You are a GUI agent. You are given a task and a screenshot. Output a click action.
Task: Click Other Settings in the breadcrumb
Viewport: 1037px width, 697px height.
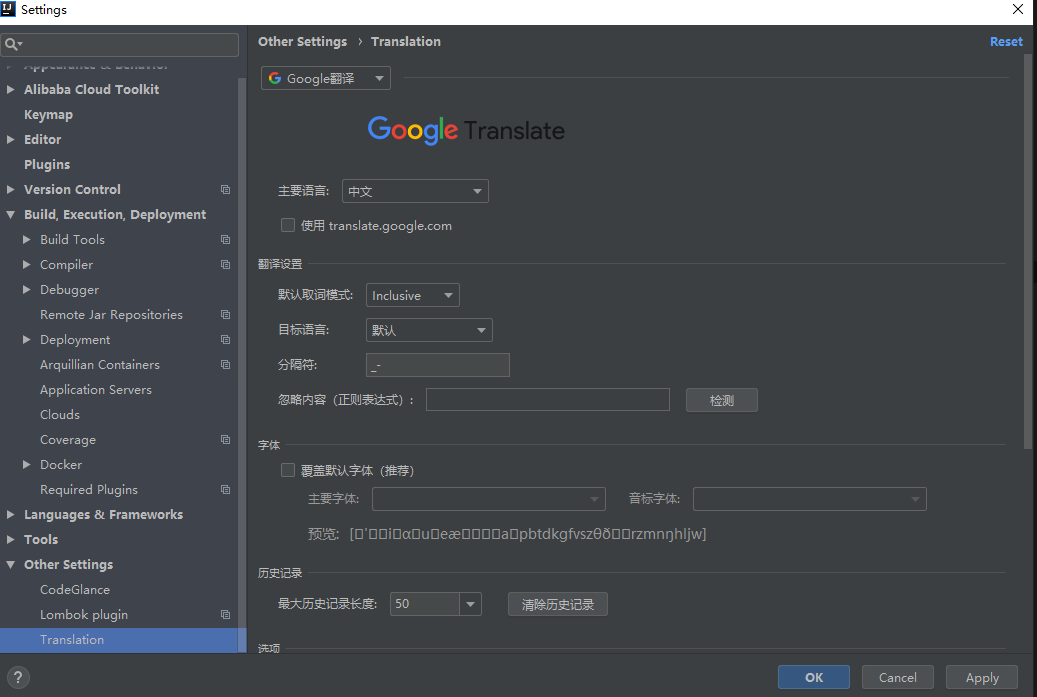click(302, 42)
